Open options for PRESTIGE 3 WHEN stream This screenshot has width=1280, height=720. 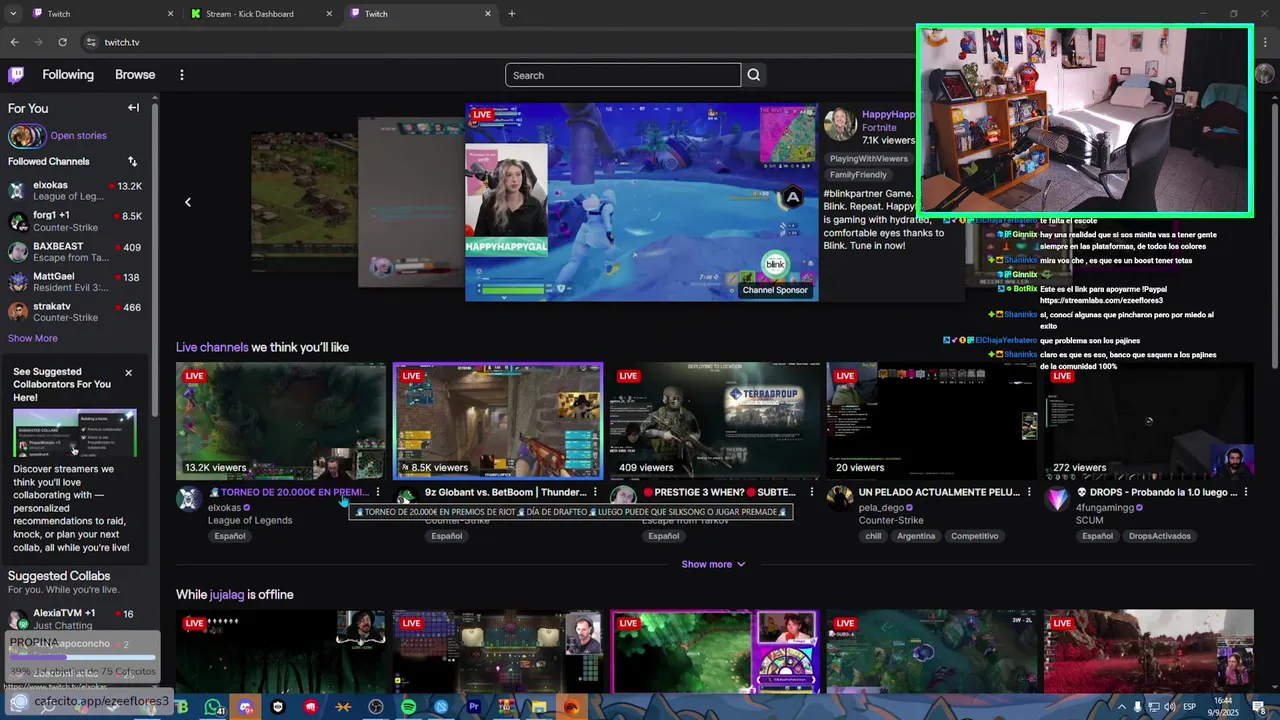(x=812, y=492)
